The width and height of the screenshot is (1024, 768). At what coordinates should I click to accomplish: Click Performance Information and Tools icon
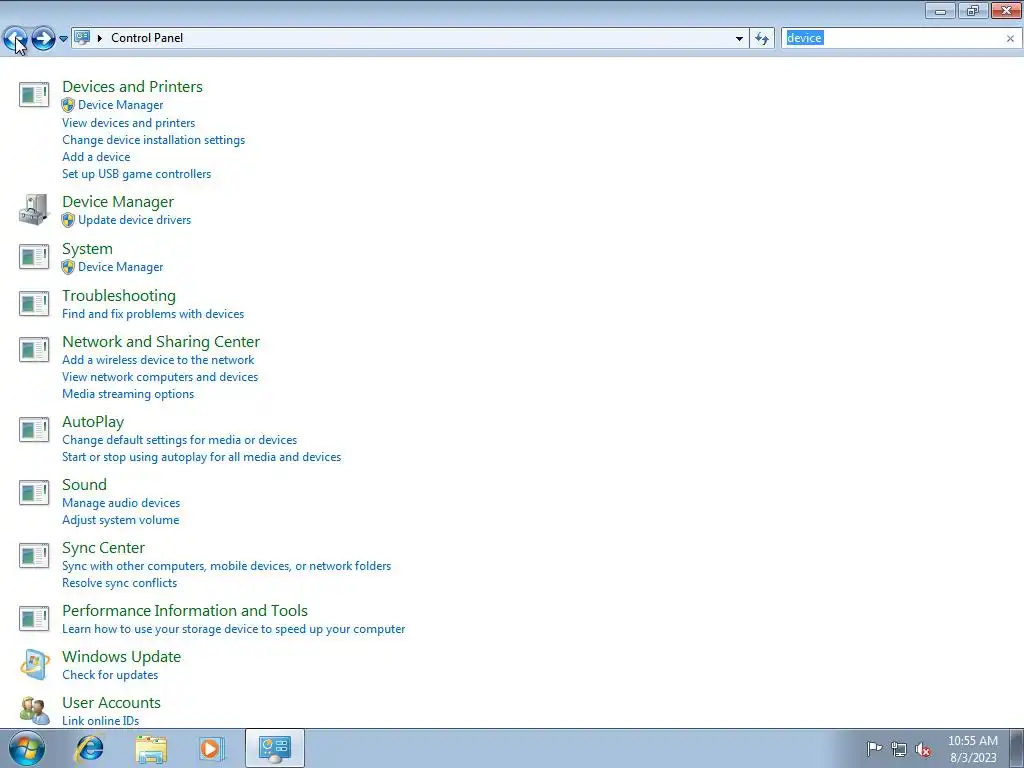[x=34, y=618]
